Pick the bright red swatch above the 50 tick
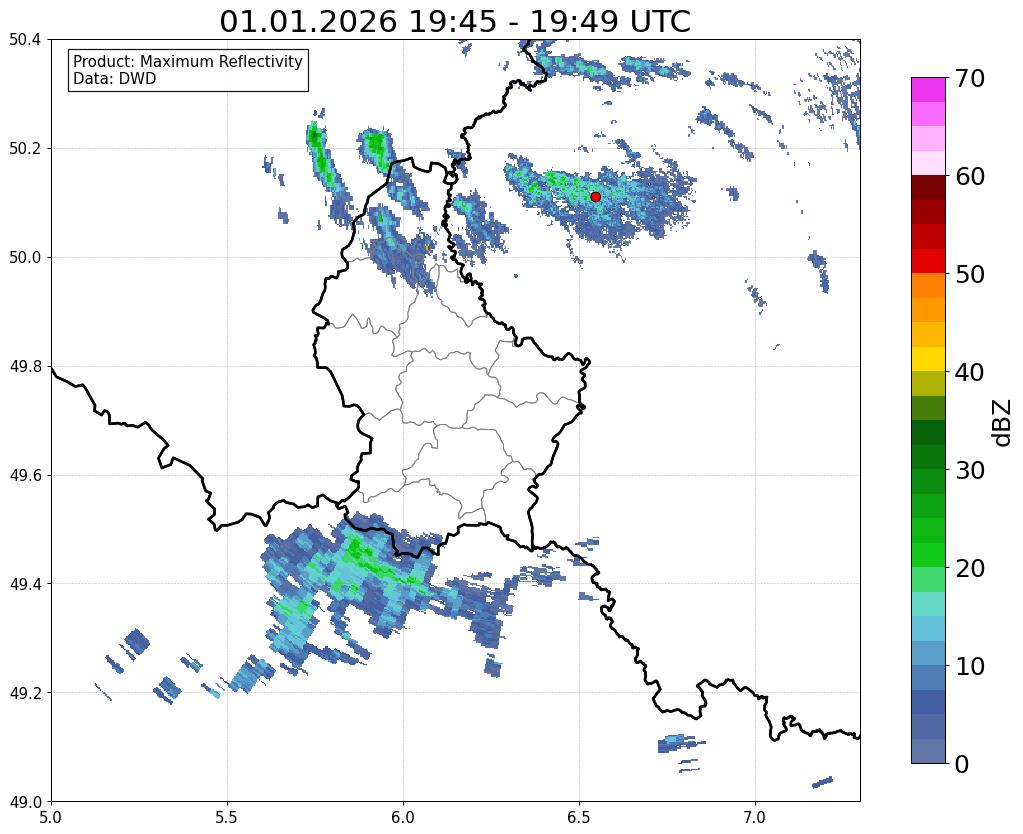Viewport: 1023px width, 834px height. 928,261
